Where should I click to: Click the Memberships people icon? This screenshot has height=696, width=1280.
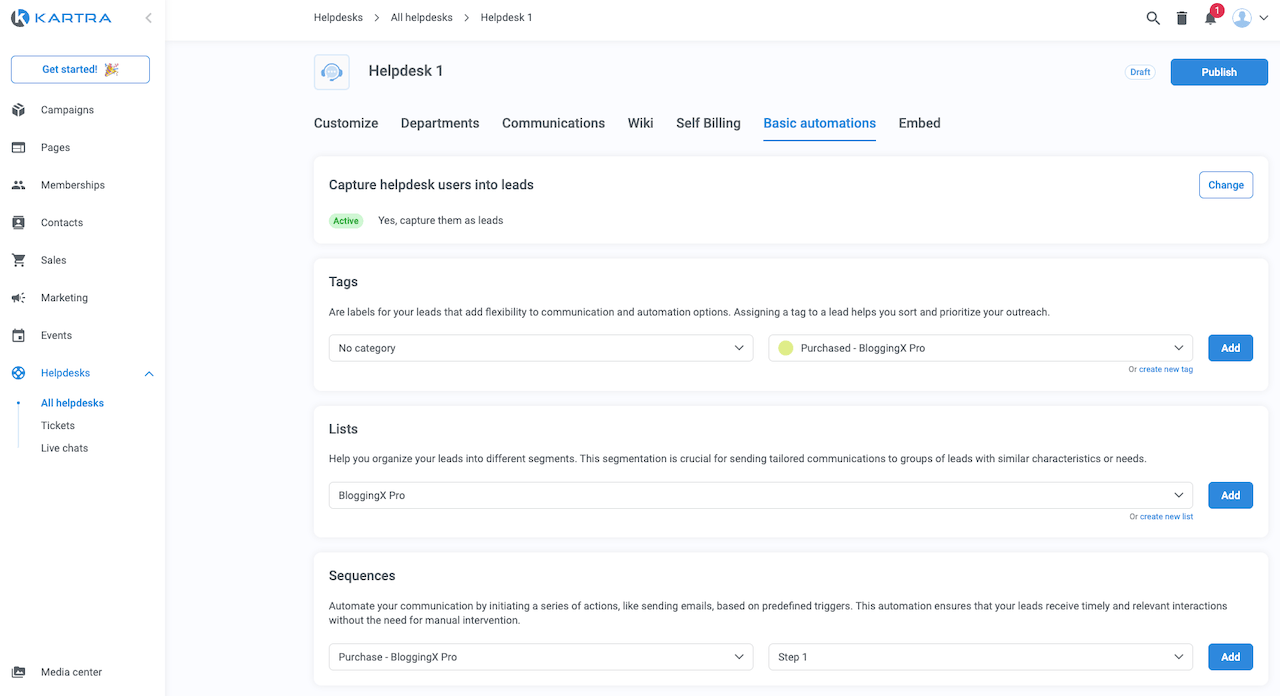18,185
